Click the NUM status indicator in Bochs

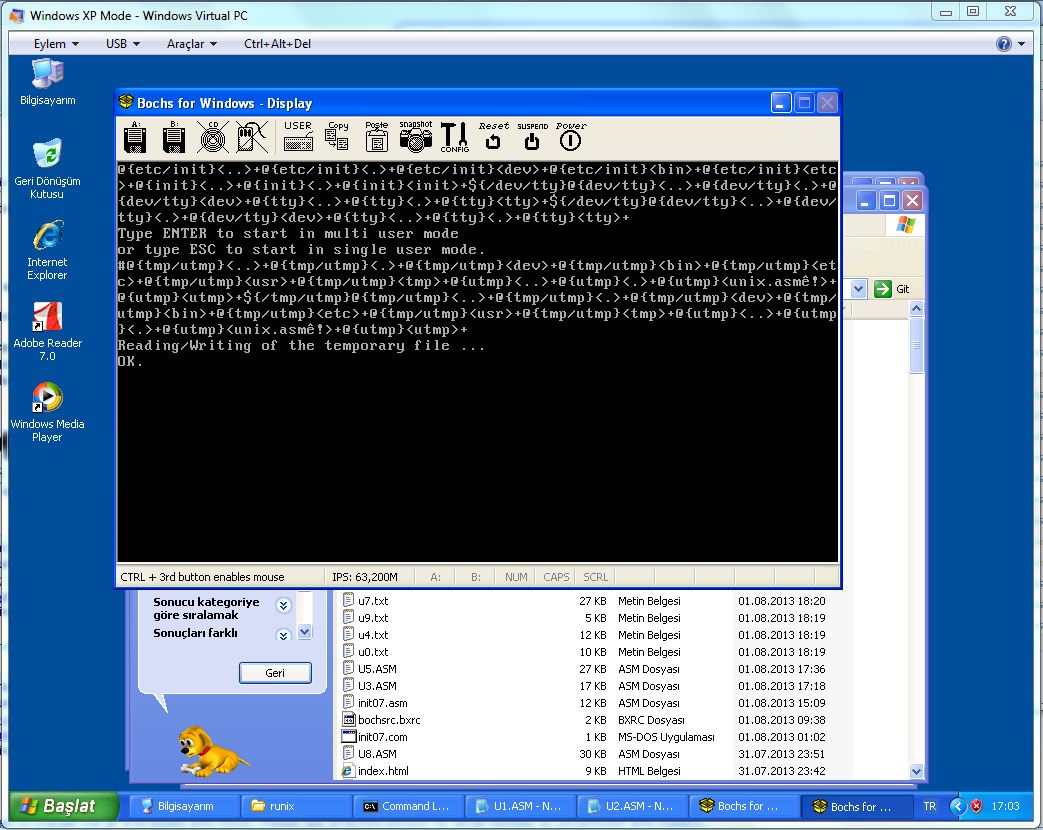click(516, 577)
